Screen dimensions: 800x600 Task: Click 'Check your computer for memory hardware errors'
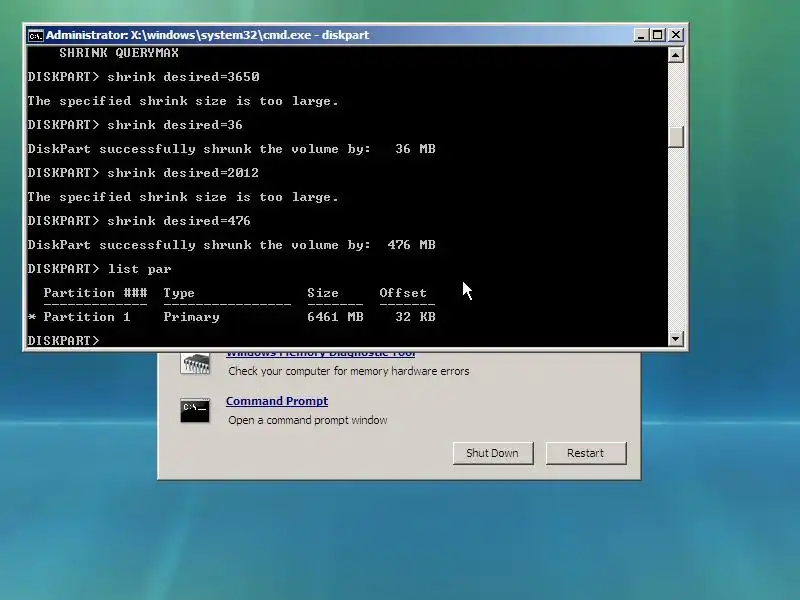pyautogui.click(x=348, y=371)
